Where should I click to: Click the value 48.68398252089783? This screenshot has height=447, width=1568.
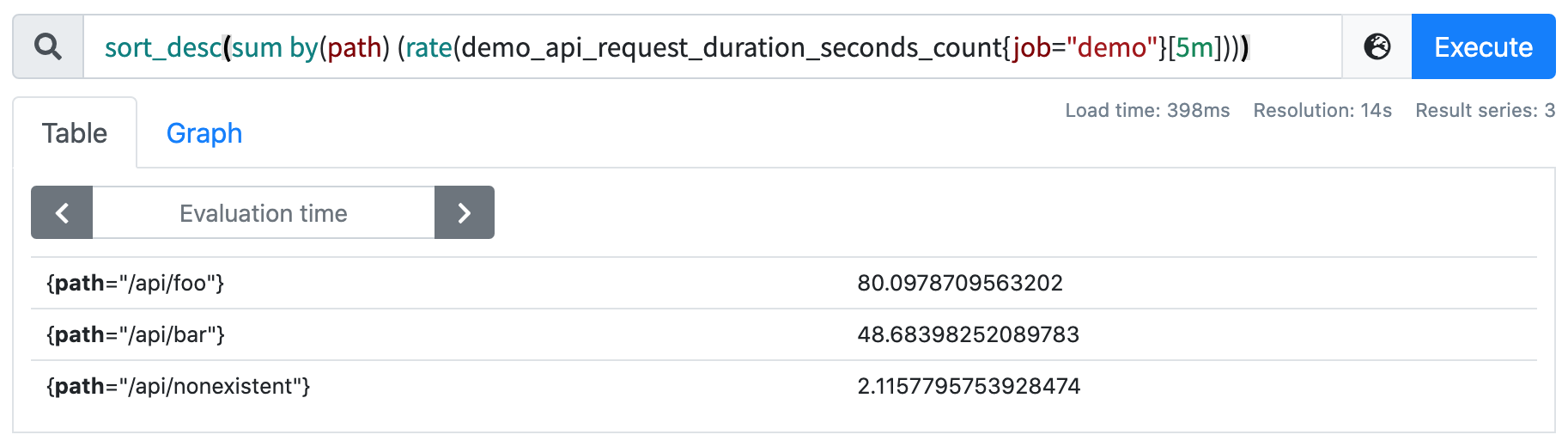coord(969,334)
